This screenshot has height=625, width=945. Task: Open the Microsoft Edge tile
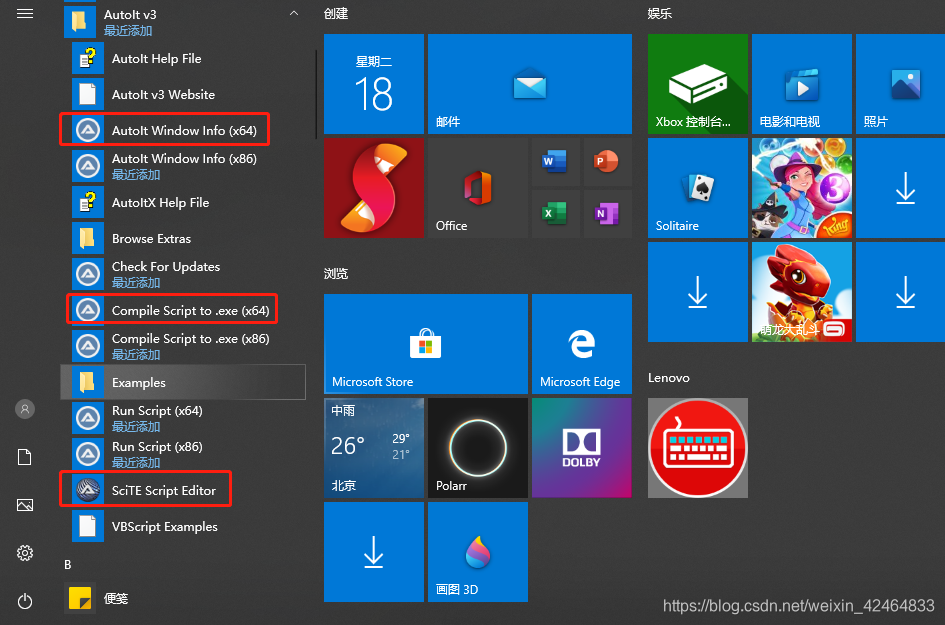coord(582,344)
